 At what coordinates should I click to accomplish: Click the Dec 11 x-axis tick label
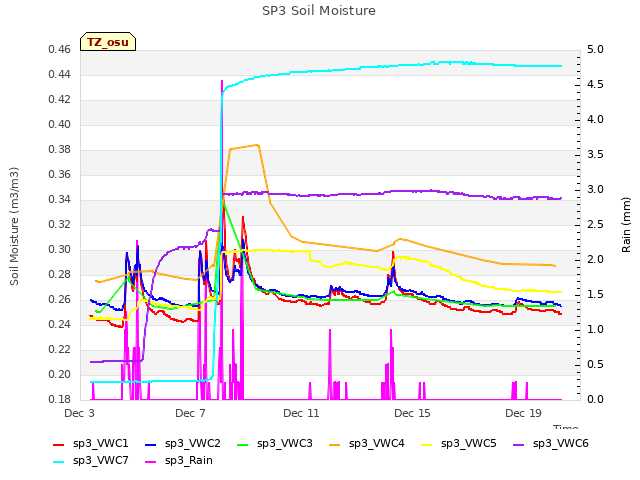[301, 413]
